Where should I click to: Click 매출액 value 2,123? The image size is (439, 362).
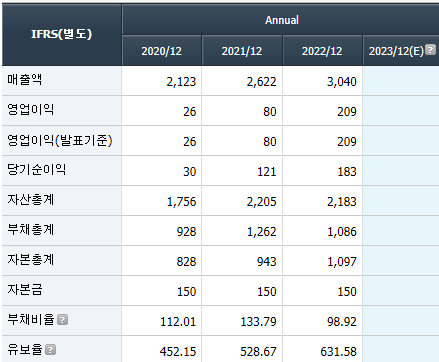tap(181, 82)
